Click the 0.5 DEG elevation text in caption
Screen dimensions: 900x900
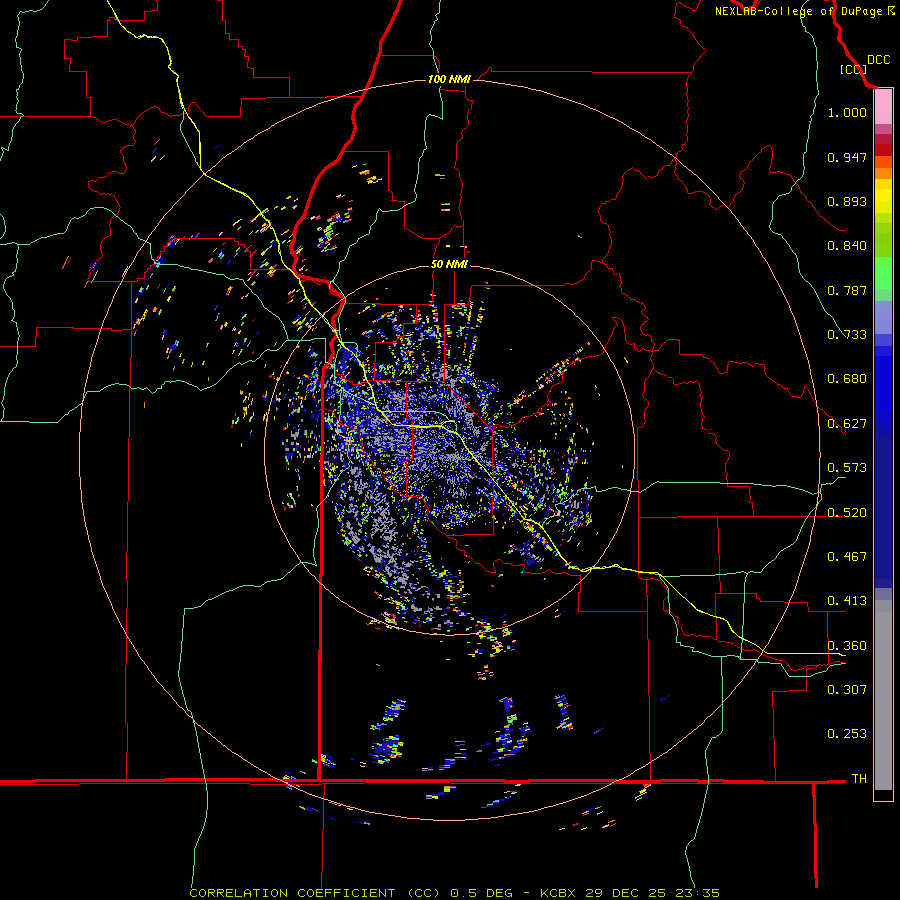[482, 893]
